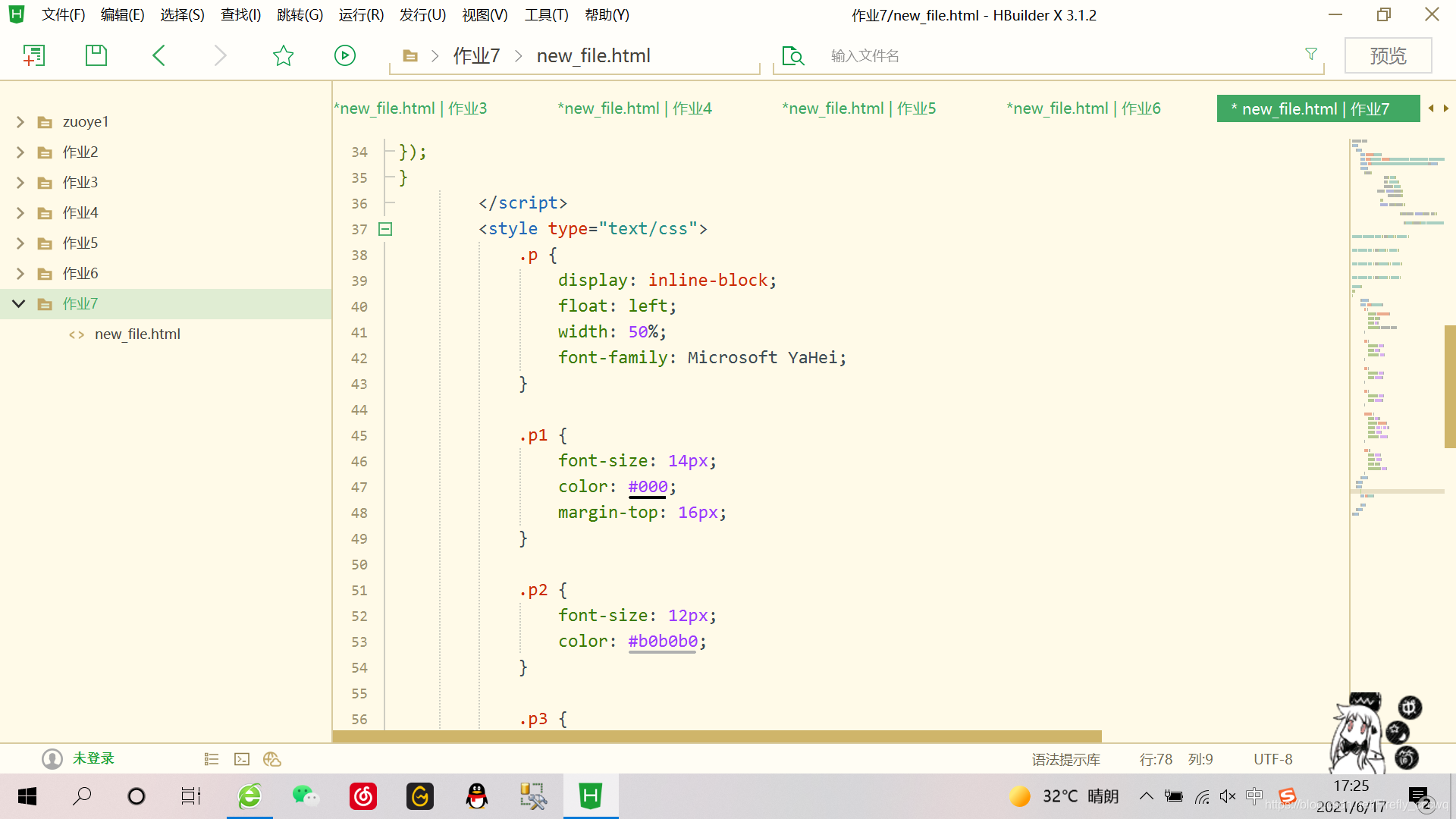Expand the 作业6 folder
The height and width of the screenshot is (819, 1456).
point(20,274)
